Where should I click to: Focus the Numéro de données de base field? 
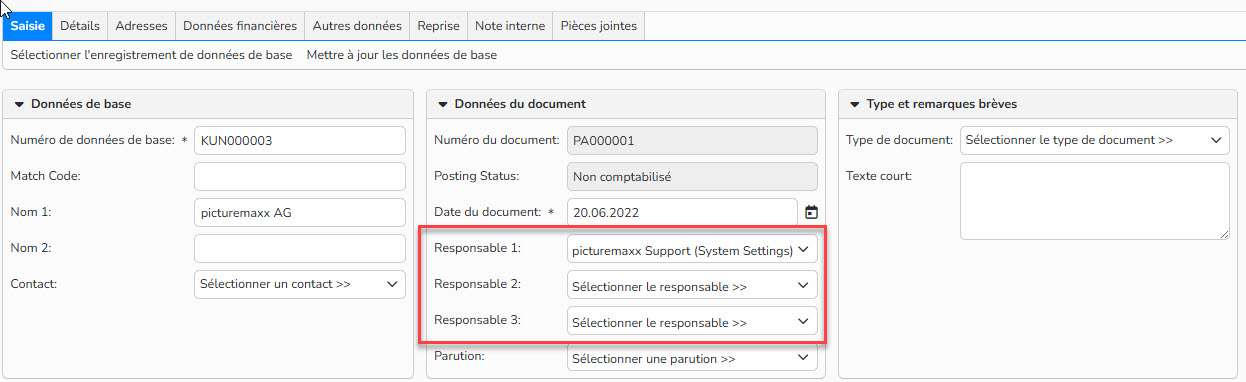coord(300,140)
